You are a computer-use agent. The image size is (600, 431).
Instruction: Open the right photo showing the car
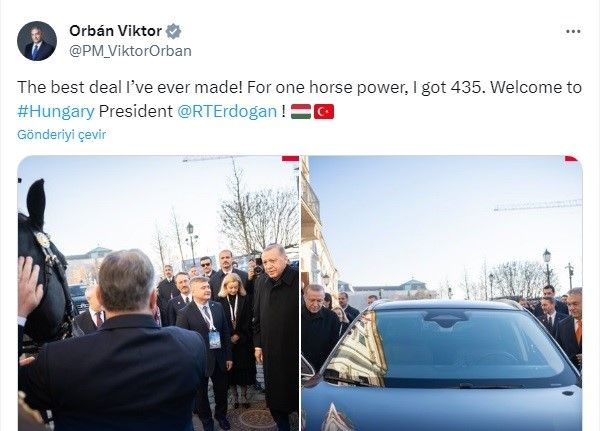click(442, 293)
